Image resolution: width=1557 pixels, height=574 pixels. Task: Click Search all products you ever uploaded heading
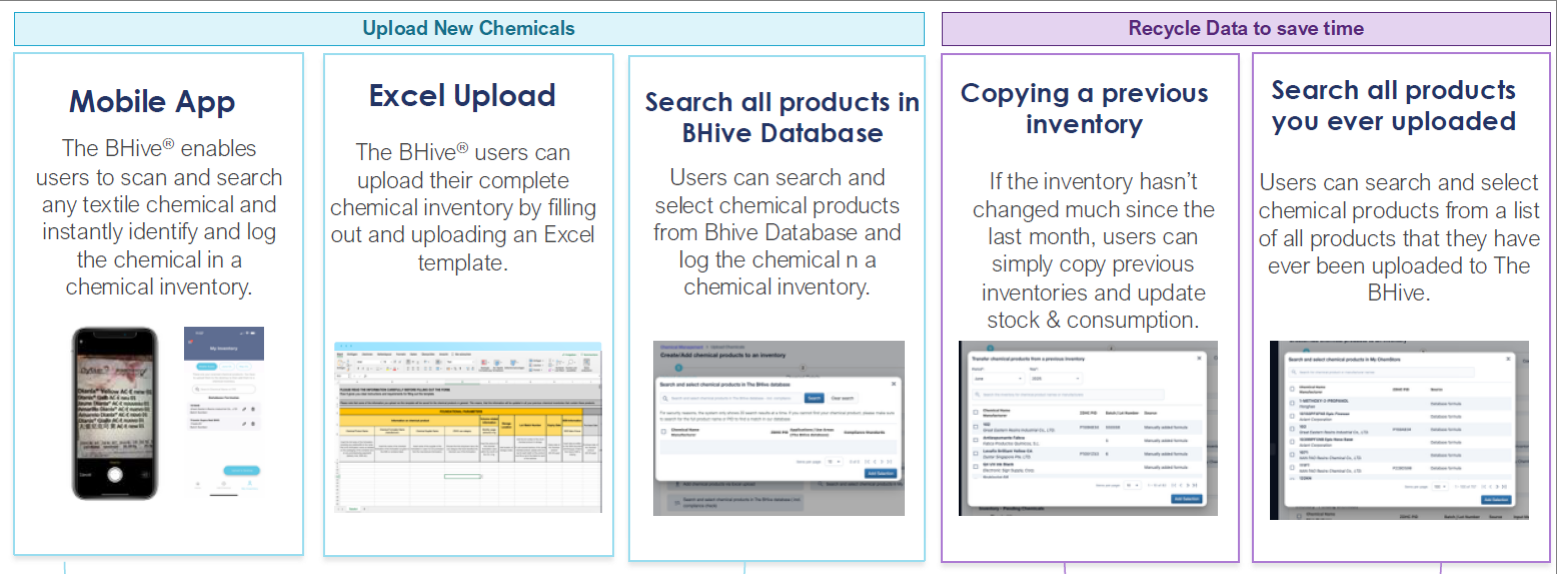click(x=1394, y=105)
